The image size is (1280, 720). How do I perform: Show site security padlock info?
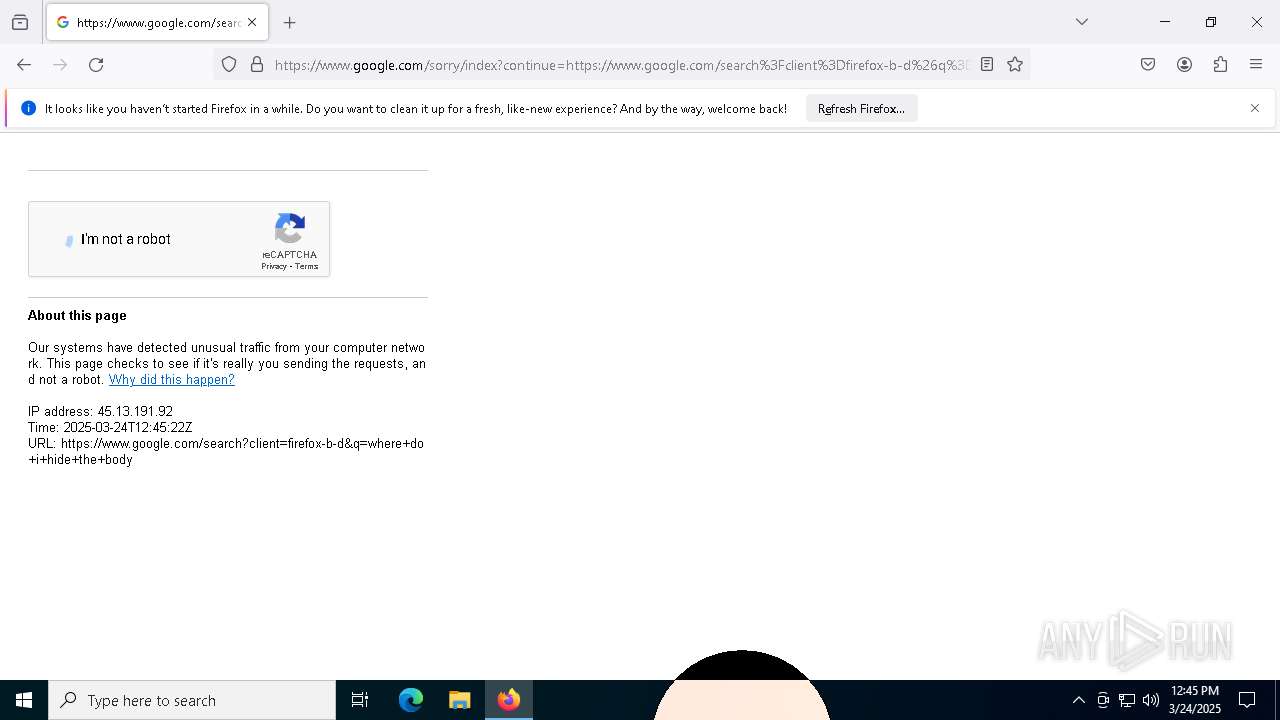point(257,65)
